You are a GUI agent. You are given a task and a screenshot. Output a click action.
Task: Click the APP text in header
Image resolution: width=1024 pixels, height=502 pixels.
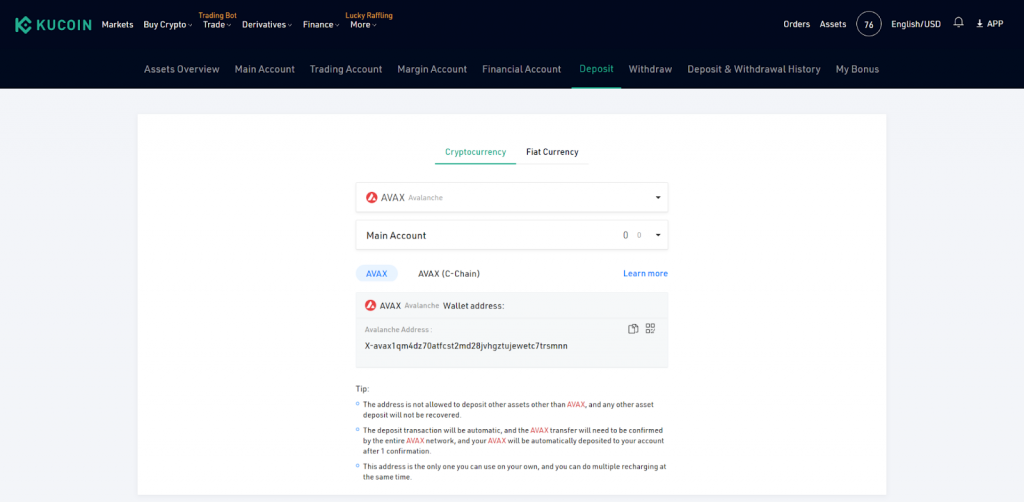995,24
